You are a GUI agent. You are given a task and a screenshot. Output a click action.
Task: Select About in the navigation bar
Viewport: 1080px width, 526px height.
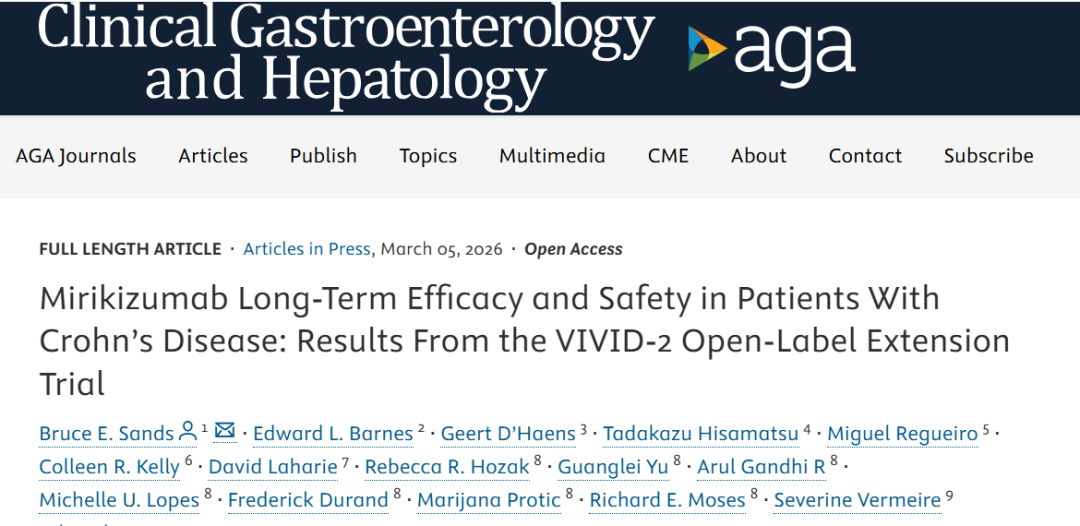point(758,156)
